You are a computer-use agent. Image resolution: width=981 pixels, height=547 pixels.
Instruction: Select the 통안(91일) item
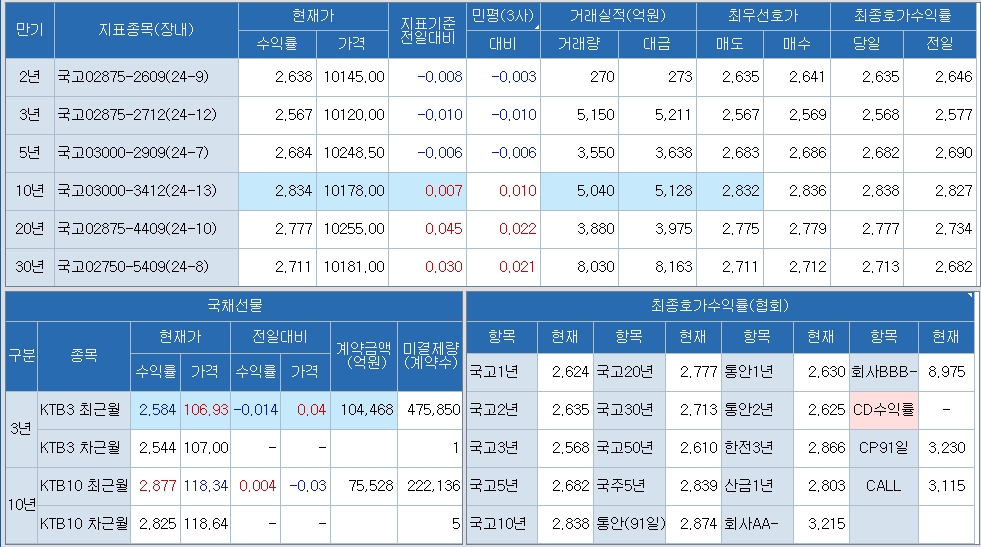point(630,524)
